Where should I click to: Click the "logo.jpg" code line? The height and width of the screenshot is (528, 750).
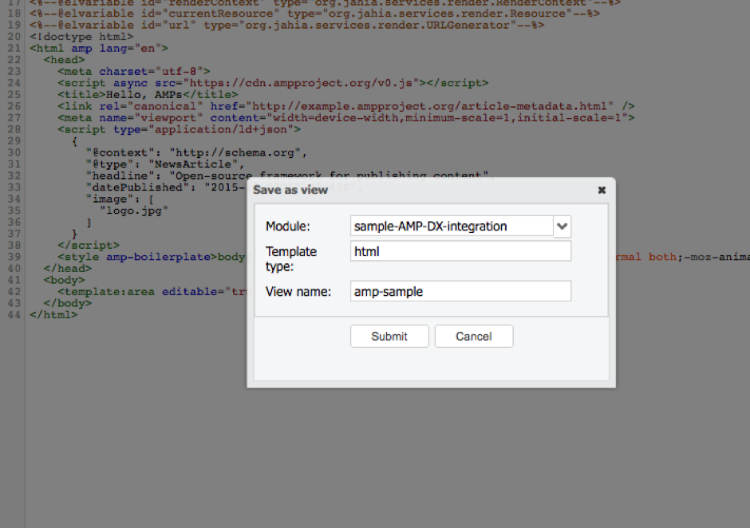click(134, 210)
